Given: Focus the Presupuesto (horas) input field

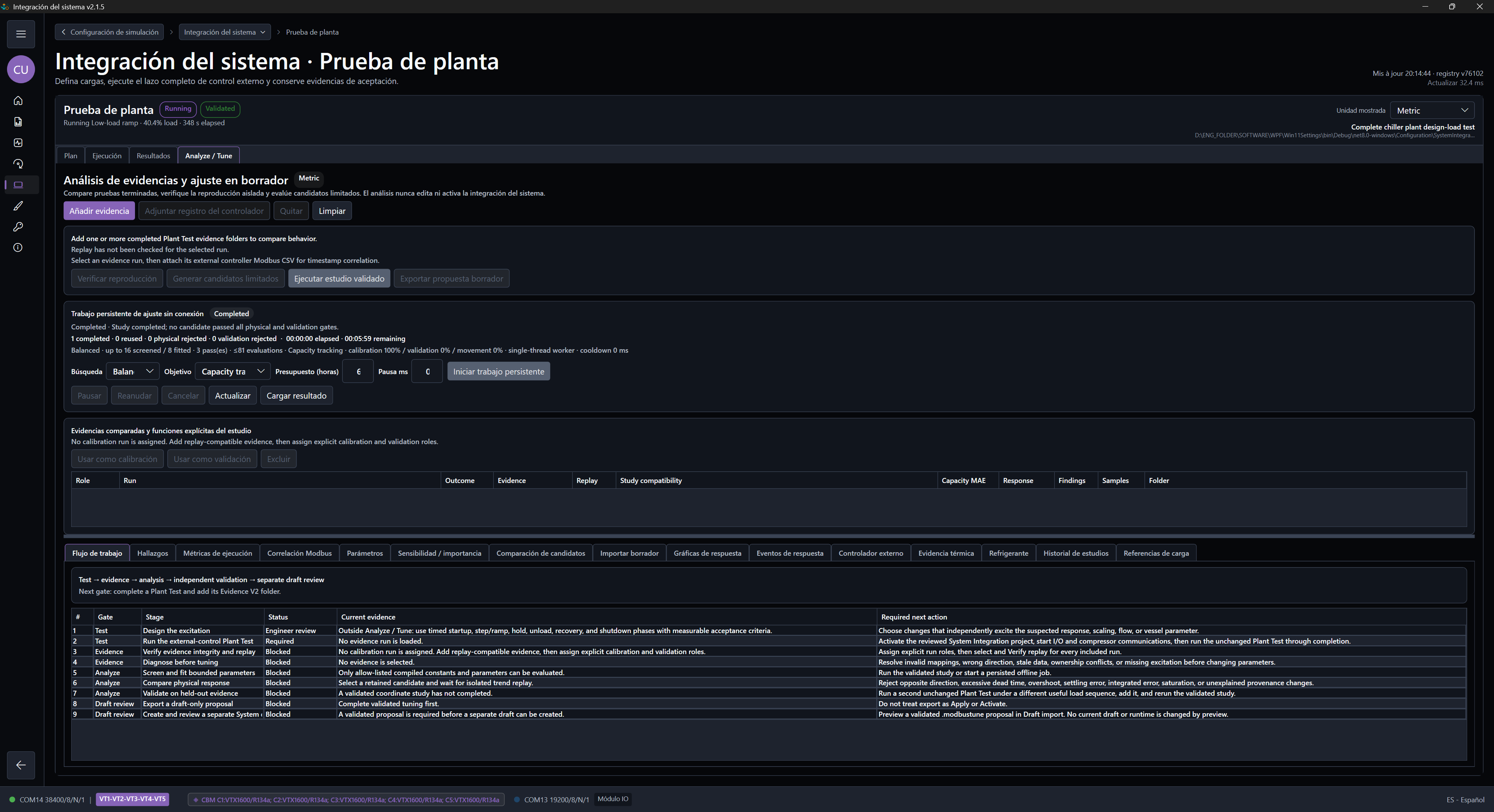Looking at the screenshot, I should coord(358,371).
